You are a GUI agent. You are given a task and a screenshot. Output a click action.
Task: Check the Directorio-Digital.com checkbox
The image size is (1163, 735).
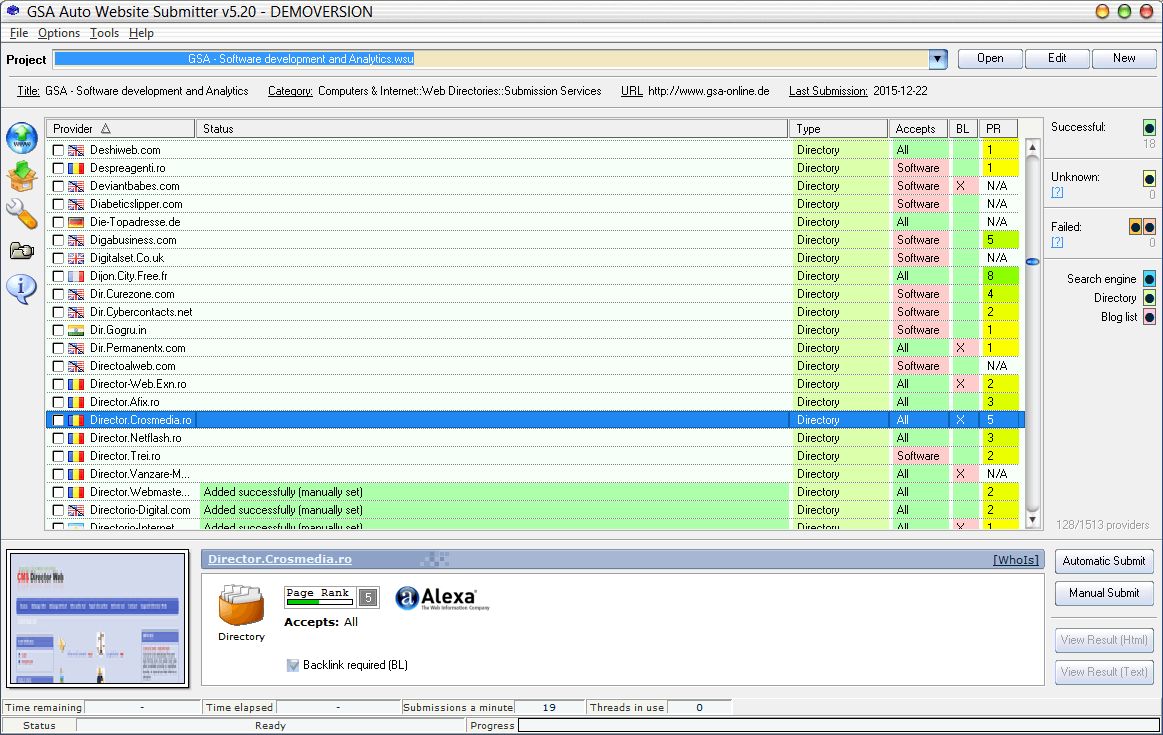pos(58,510)
